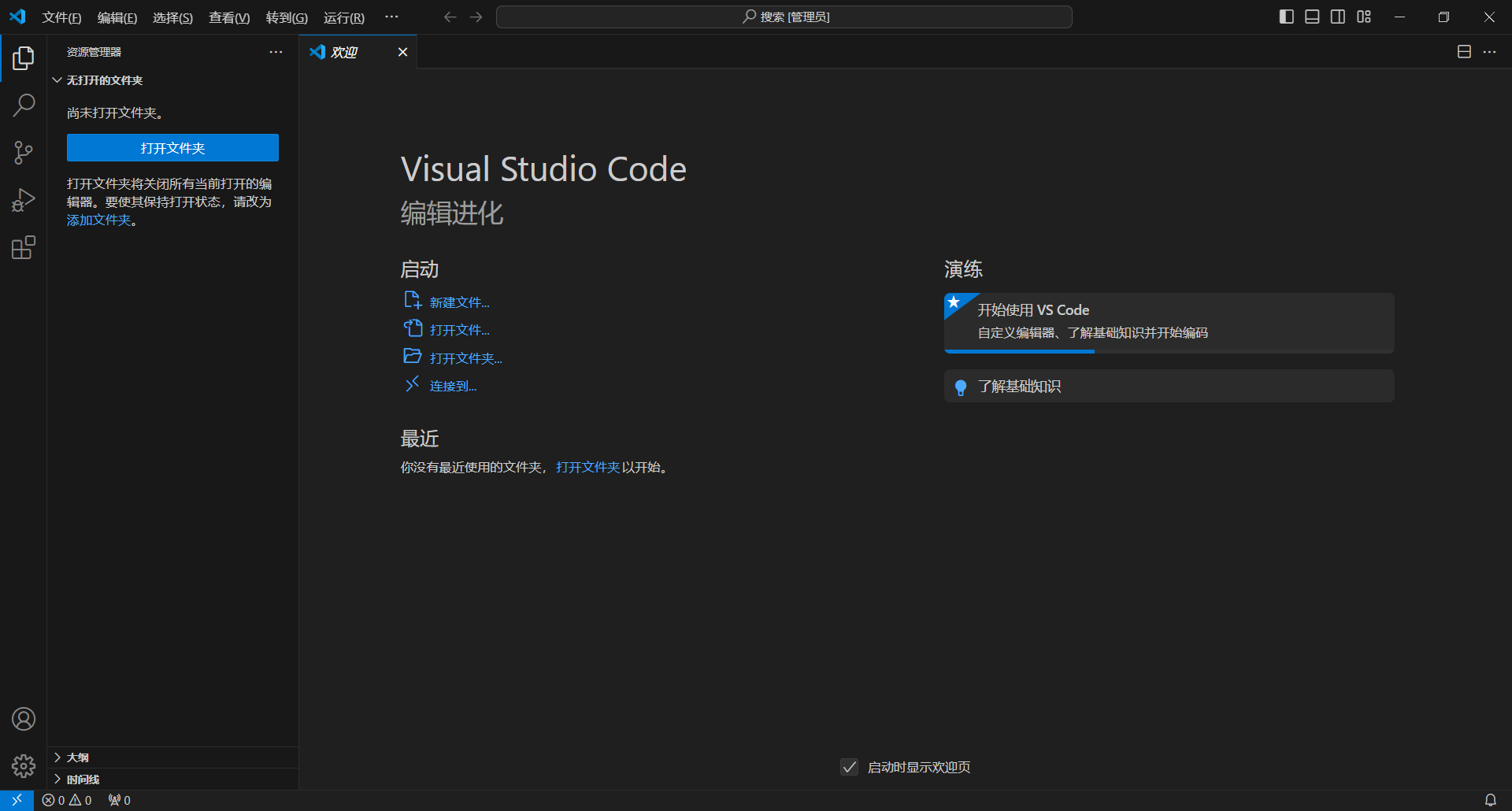Click the 连接到... link
Screen dimensions: 1512x811
coord(454,386)
